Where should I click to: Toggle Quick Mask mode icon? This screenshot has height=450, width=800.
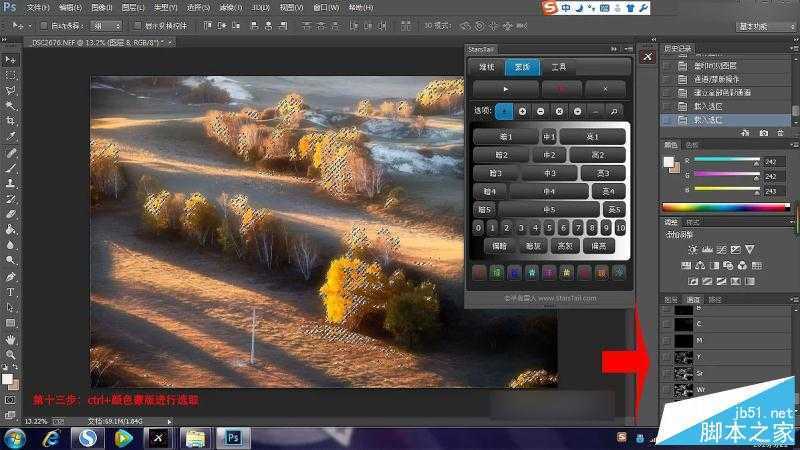(10, 401)
